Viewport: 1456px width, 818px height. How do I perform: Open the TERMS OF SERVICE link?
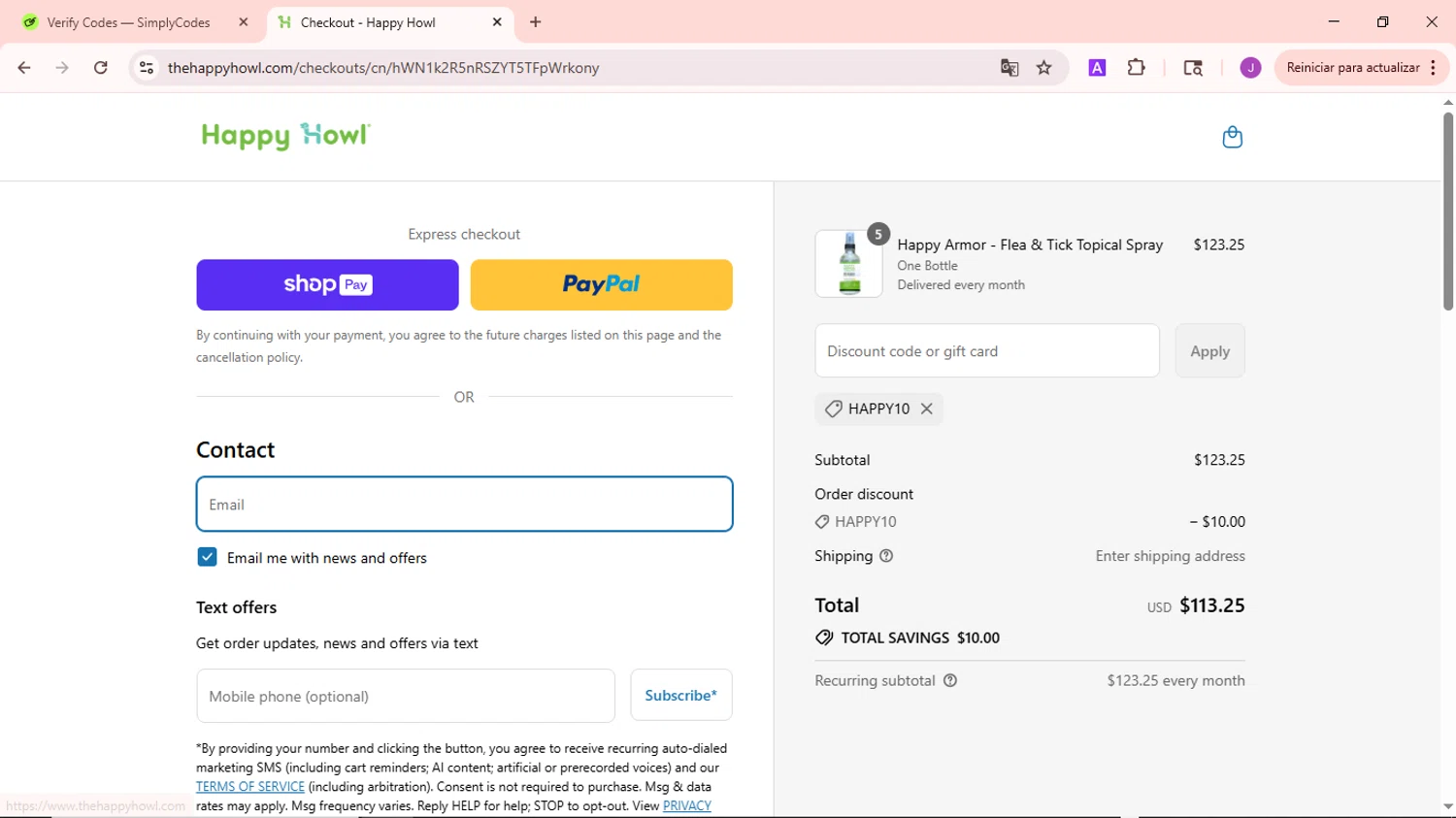(250, 787)
